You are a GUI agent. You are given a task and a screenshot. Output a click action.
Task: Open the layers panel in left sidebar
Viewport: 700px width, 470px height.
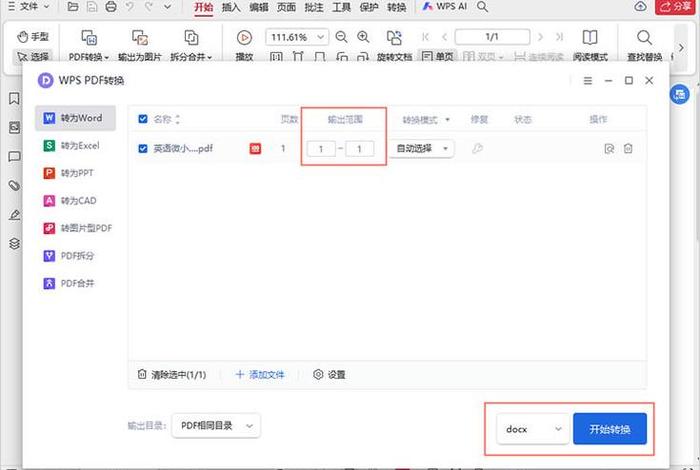14,243
